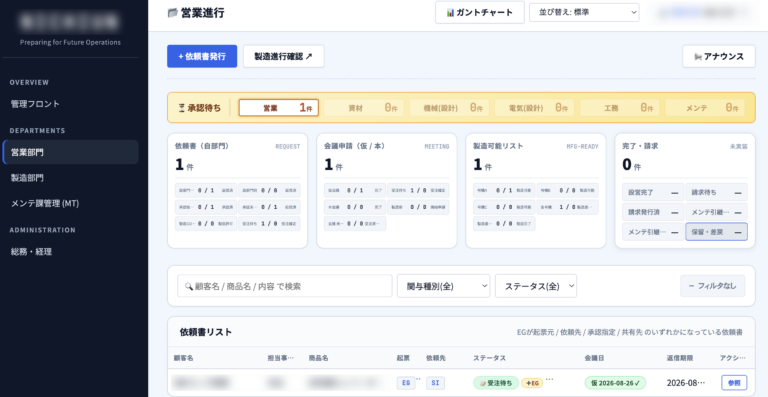
Task: Expand the ステータス(全) dropdown
Action: point(536,286)
